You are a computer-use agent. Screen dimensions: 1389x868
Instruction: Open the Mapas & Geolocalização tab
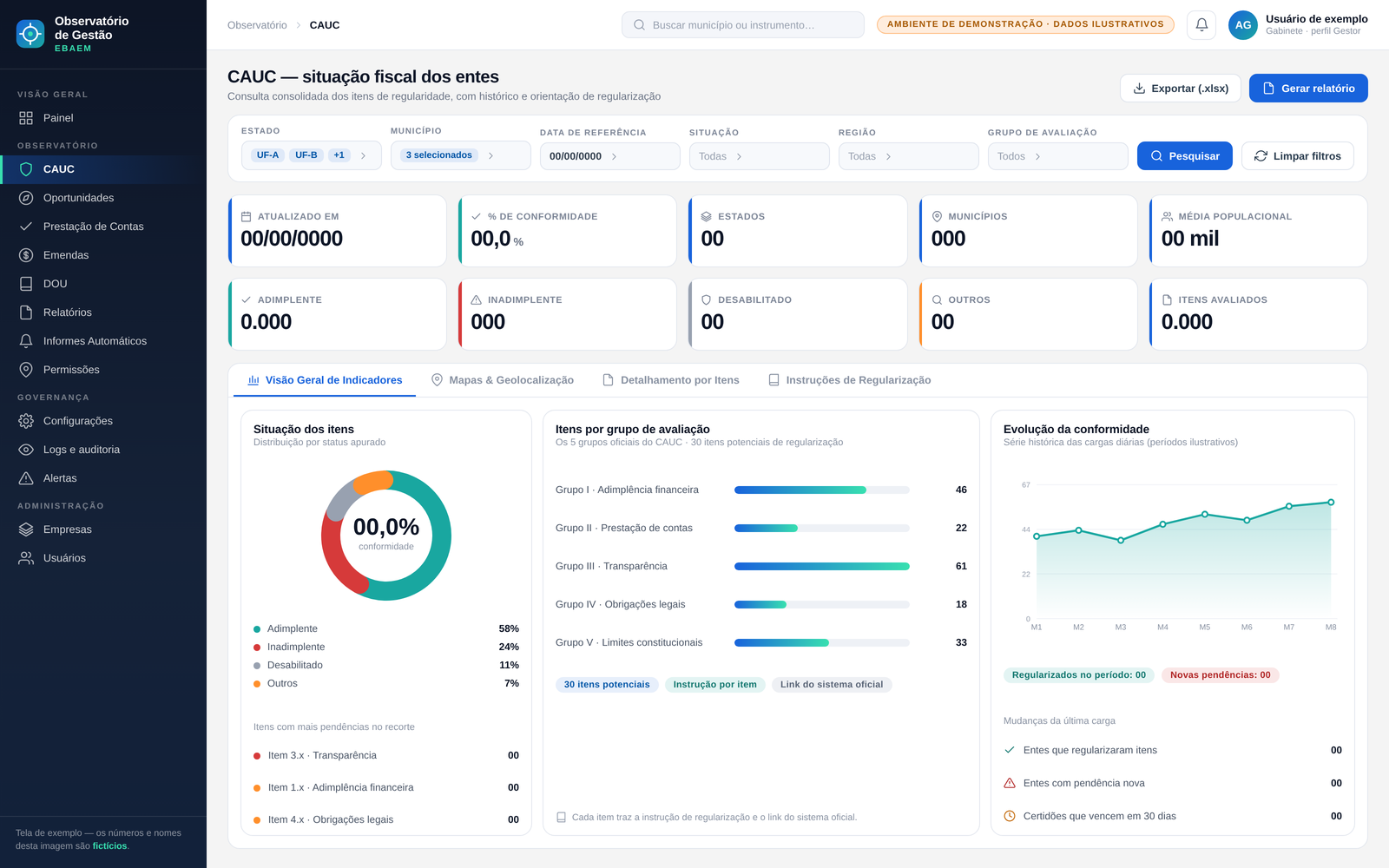tap(503, 380)
